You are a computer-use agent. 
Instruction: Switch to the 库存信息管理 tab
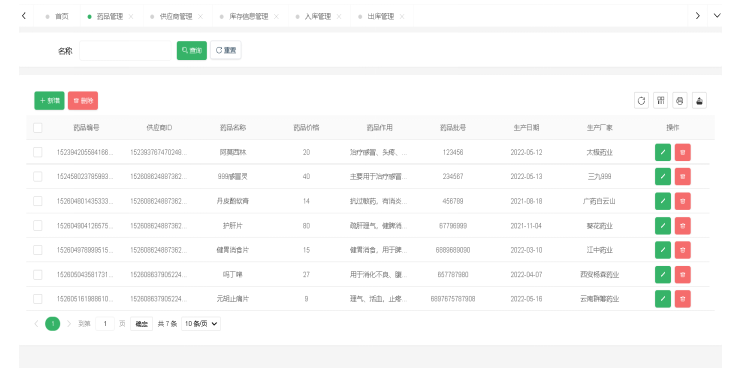[249, 17]
